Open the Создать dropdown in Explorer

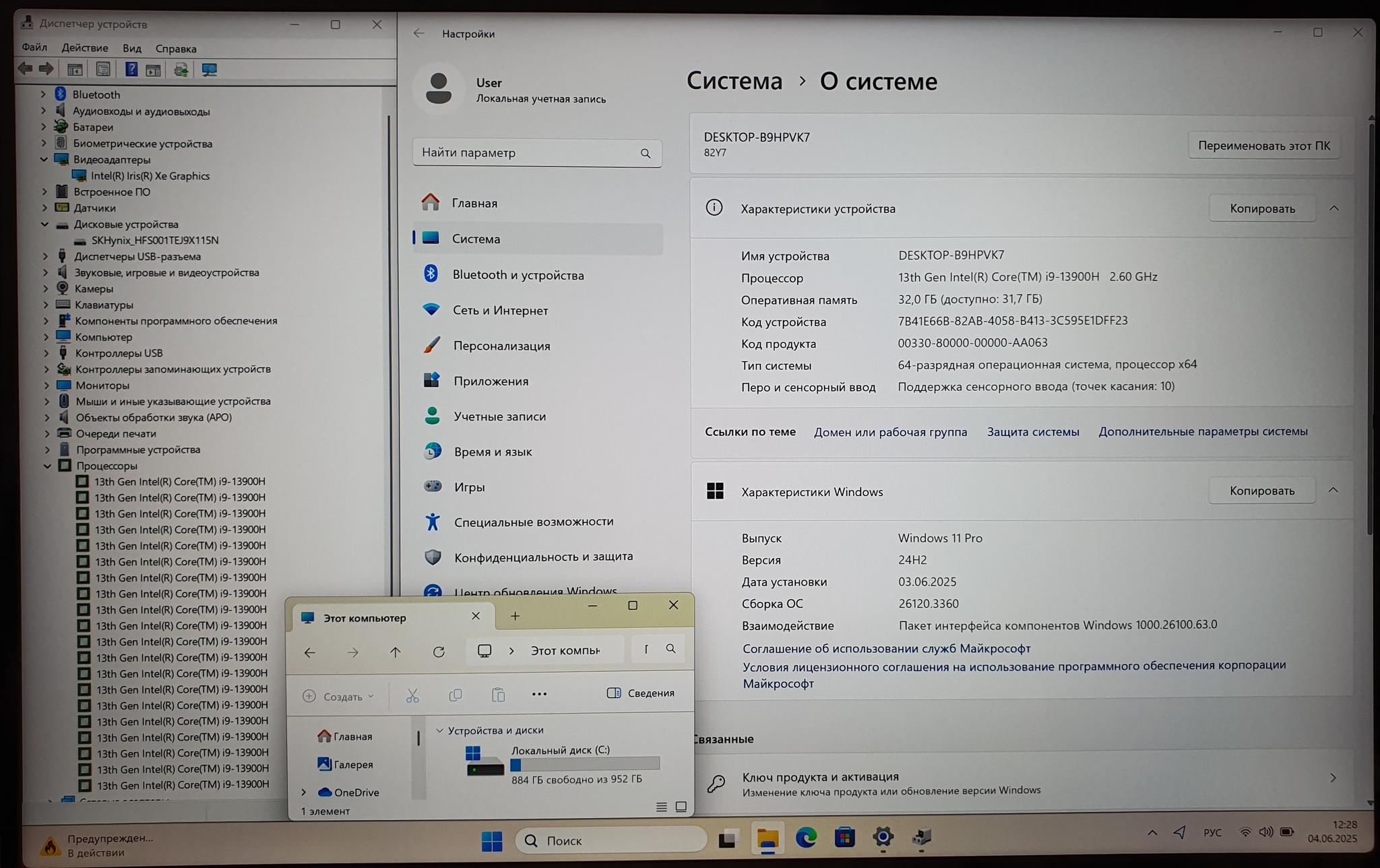(339, 696)
